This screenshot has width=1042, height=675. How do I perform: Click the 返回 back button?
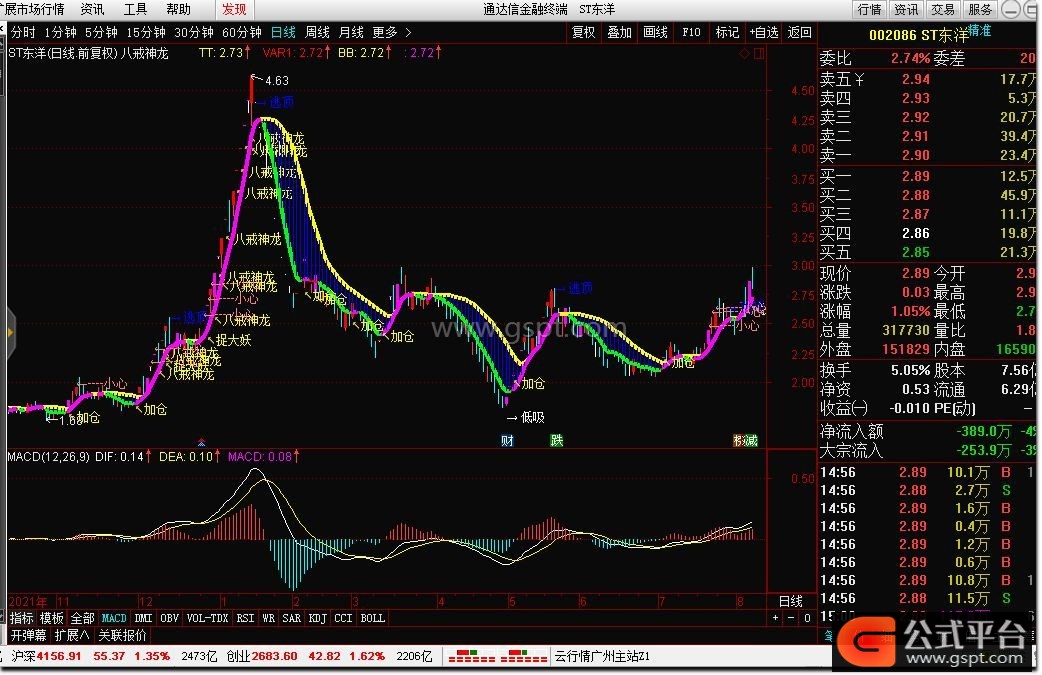click(799, 32)
